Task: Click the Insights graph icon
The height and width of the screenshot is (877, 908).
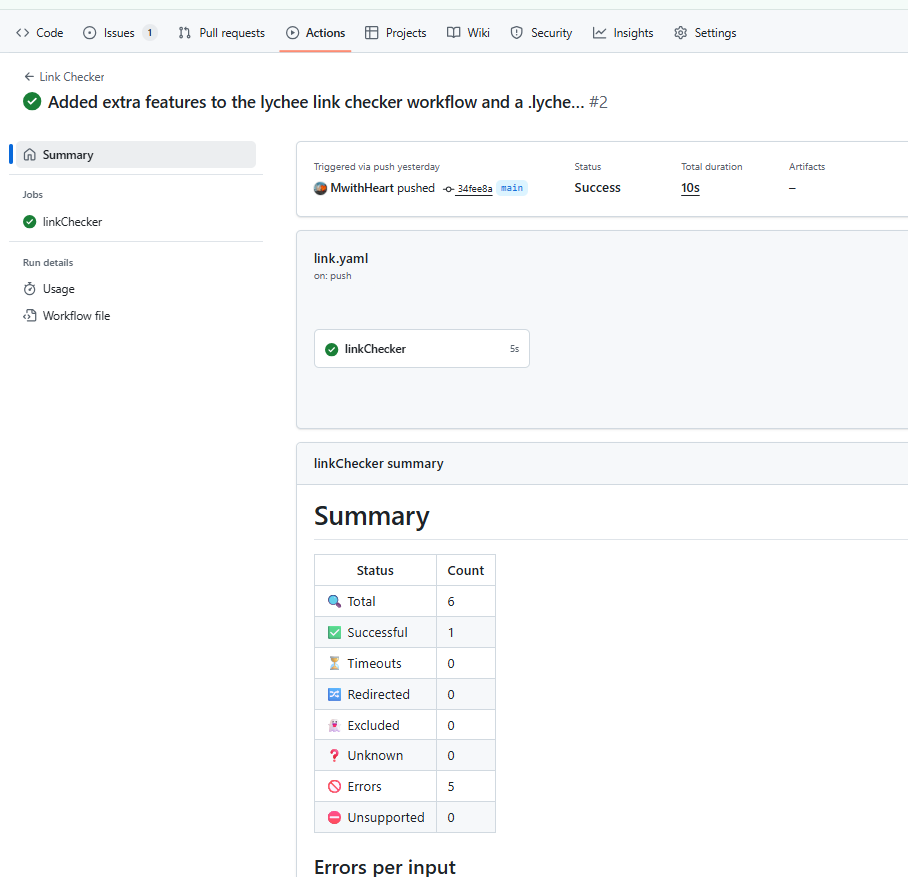Action: coord(600,33)
